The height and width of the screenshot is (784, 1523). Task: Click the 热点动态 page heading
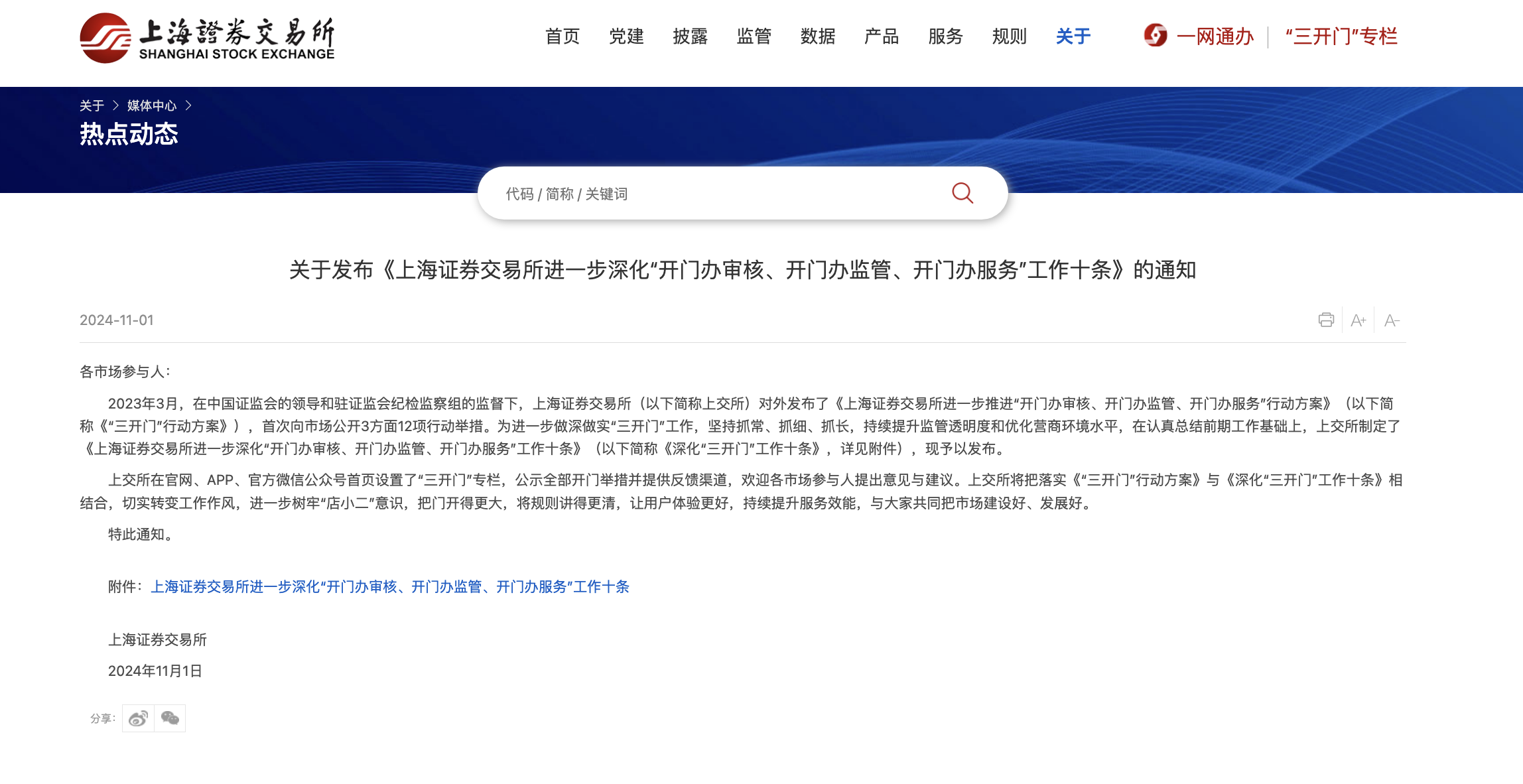point(129,134)
